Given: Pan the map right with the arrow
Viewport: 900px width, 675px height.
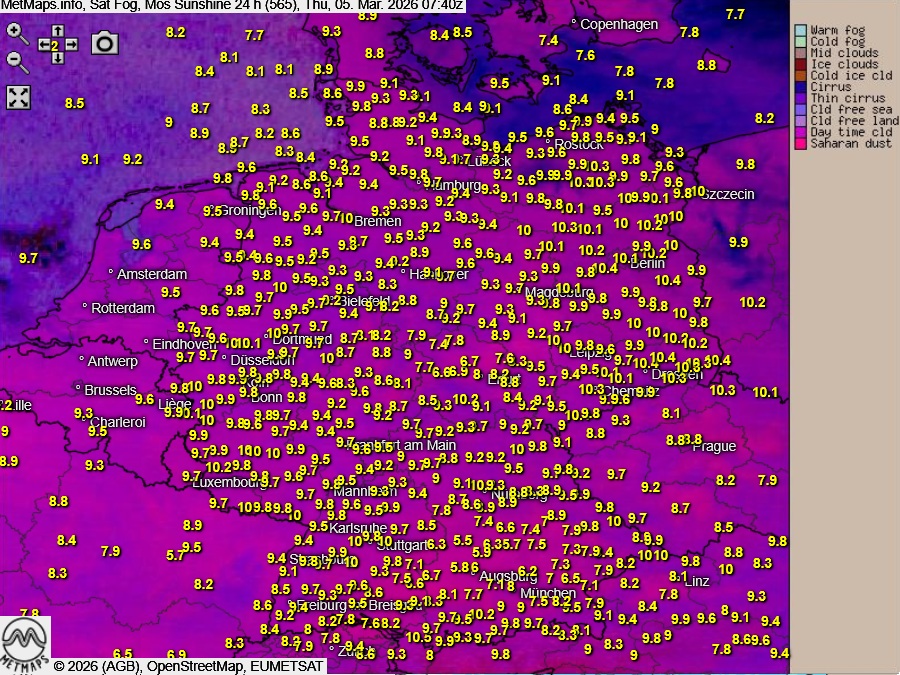Looking at the screenshot, I should pos(72,45).
